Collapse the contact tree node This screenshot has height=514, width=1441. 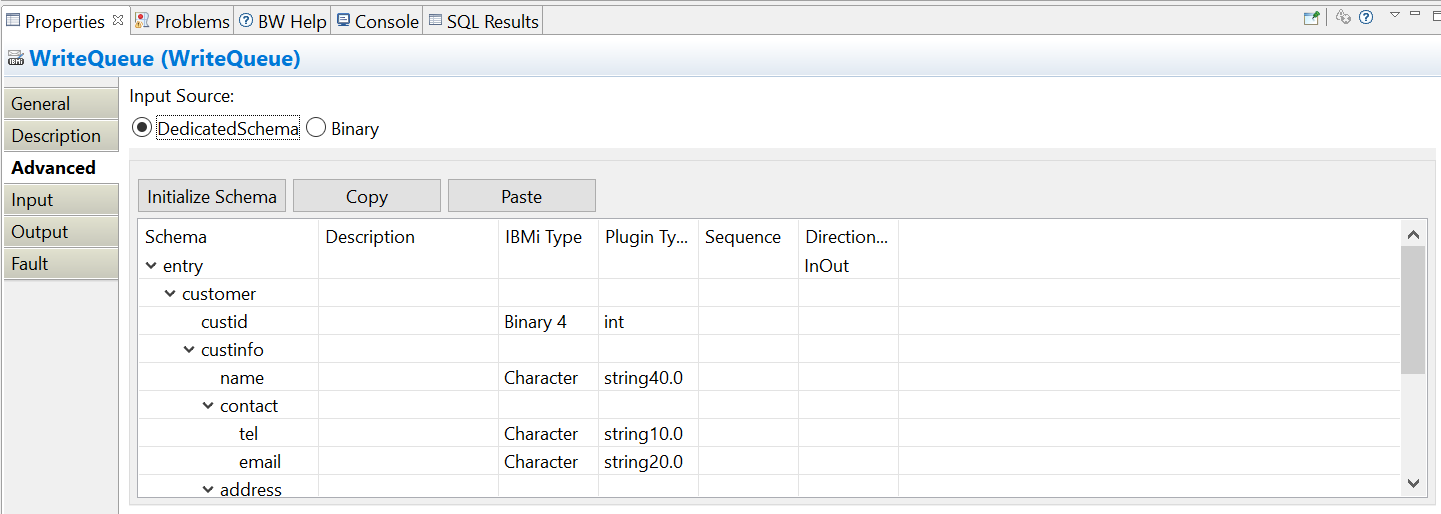click(x=208, y=406)
